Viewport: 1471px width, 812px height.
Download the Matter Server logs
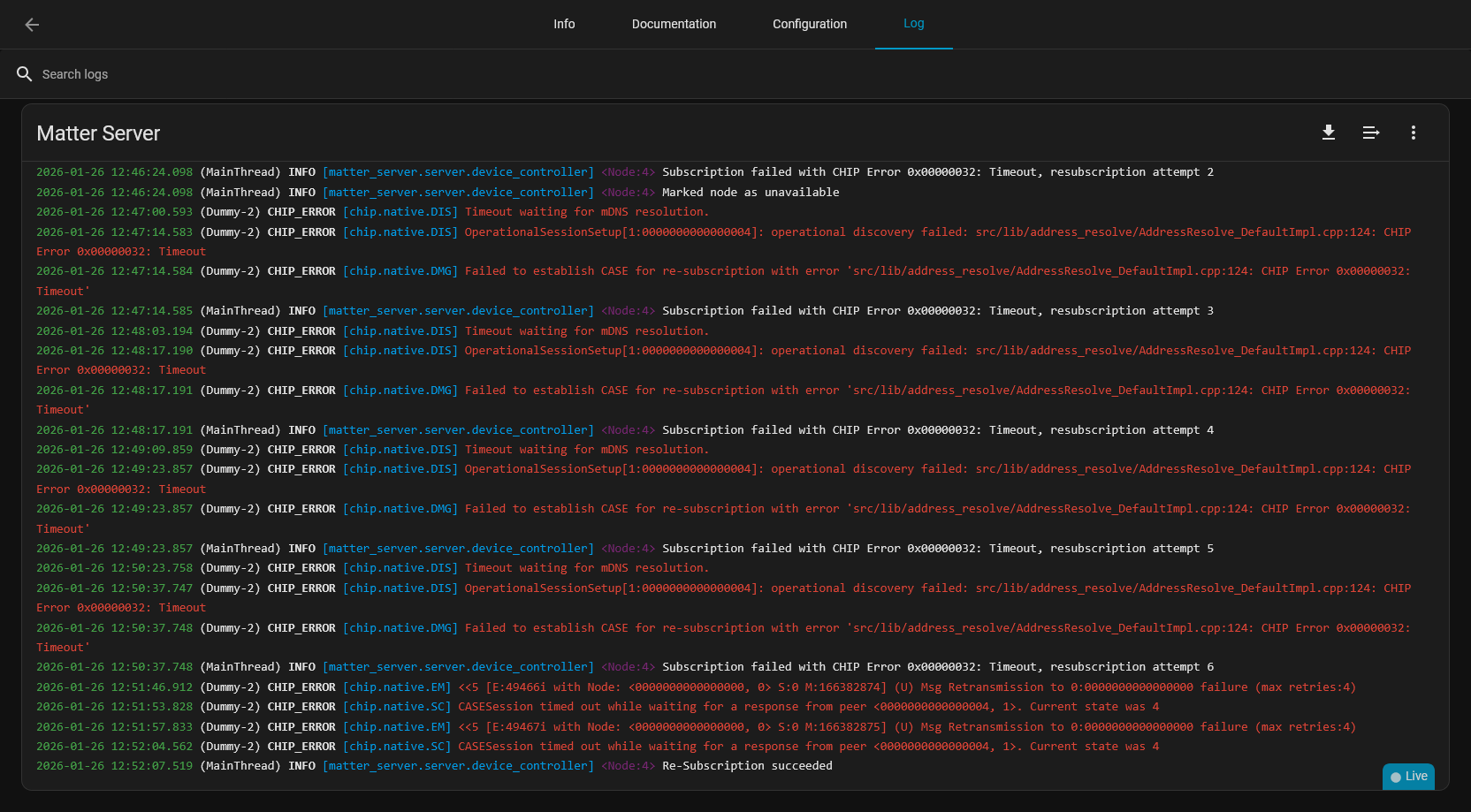click(x=1328, y=133)
